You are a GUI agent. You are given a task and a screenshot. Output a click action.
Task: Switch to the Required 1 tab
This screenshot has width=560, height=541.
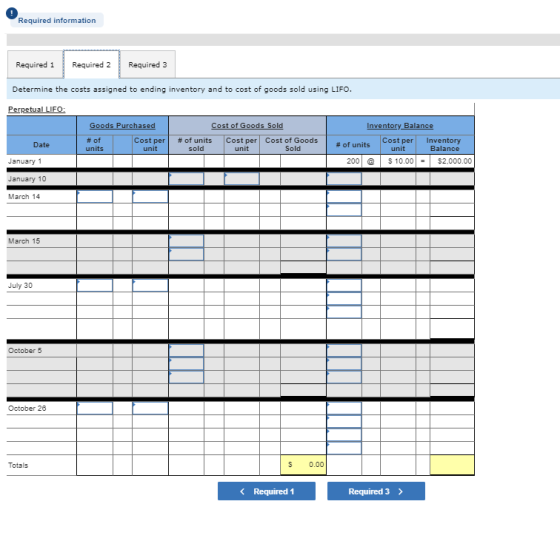(x=35, y=65)
